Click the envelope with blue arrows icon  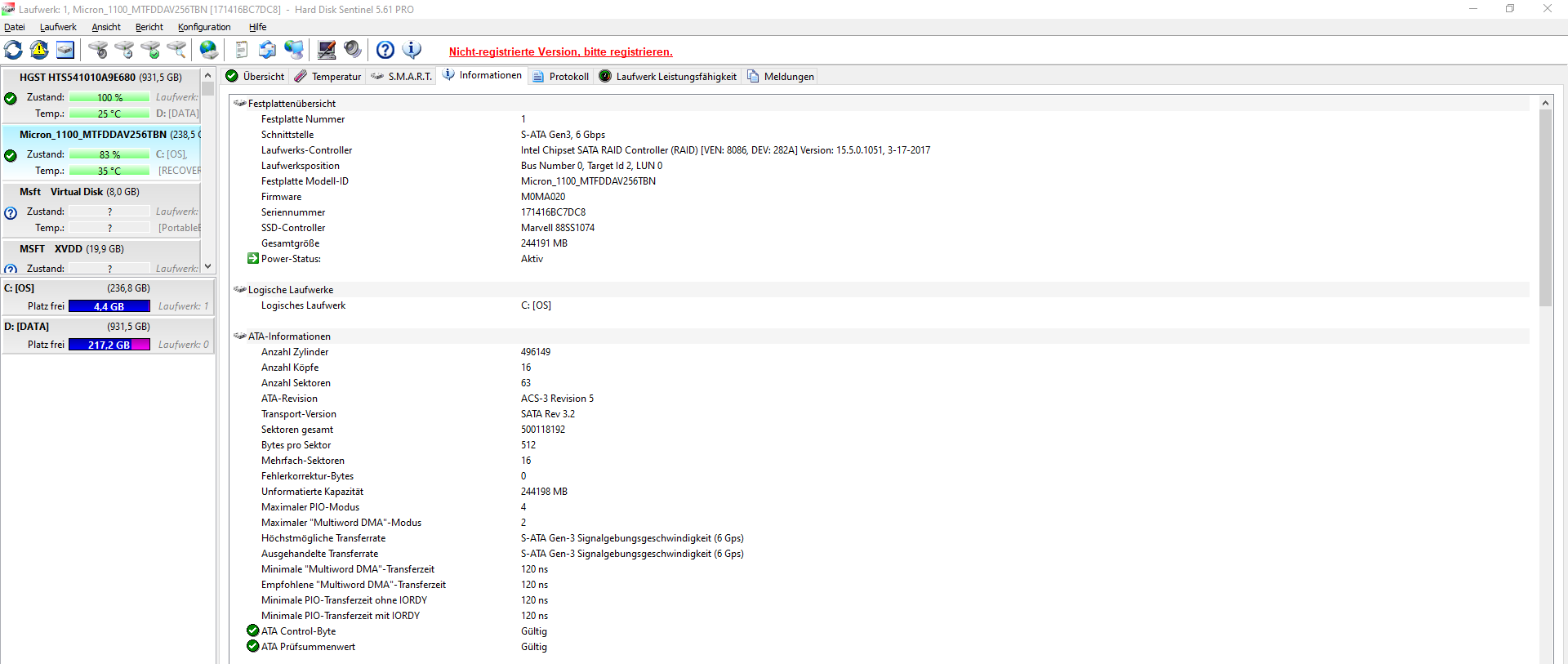[x=268, y=50]
